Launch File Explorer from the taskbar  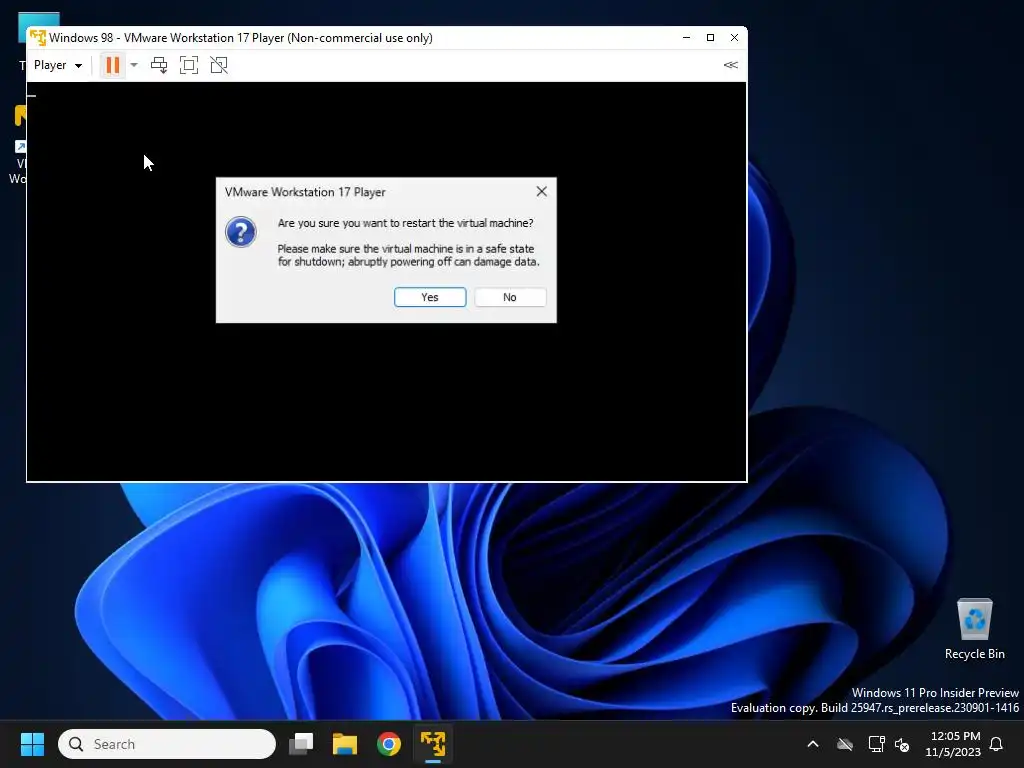point(345,744)
